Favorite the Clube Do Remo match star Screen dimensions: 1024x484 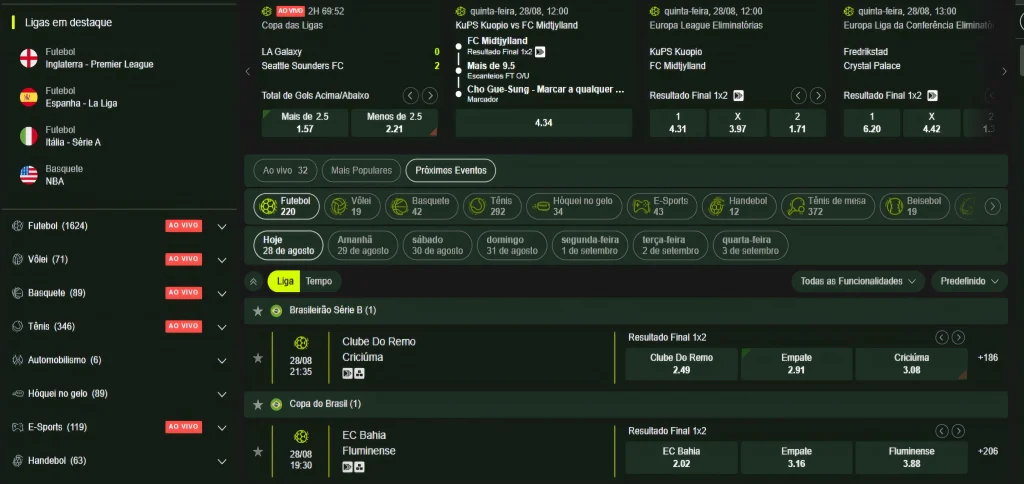point(258,357)
